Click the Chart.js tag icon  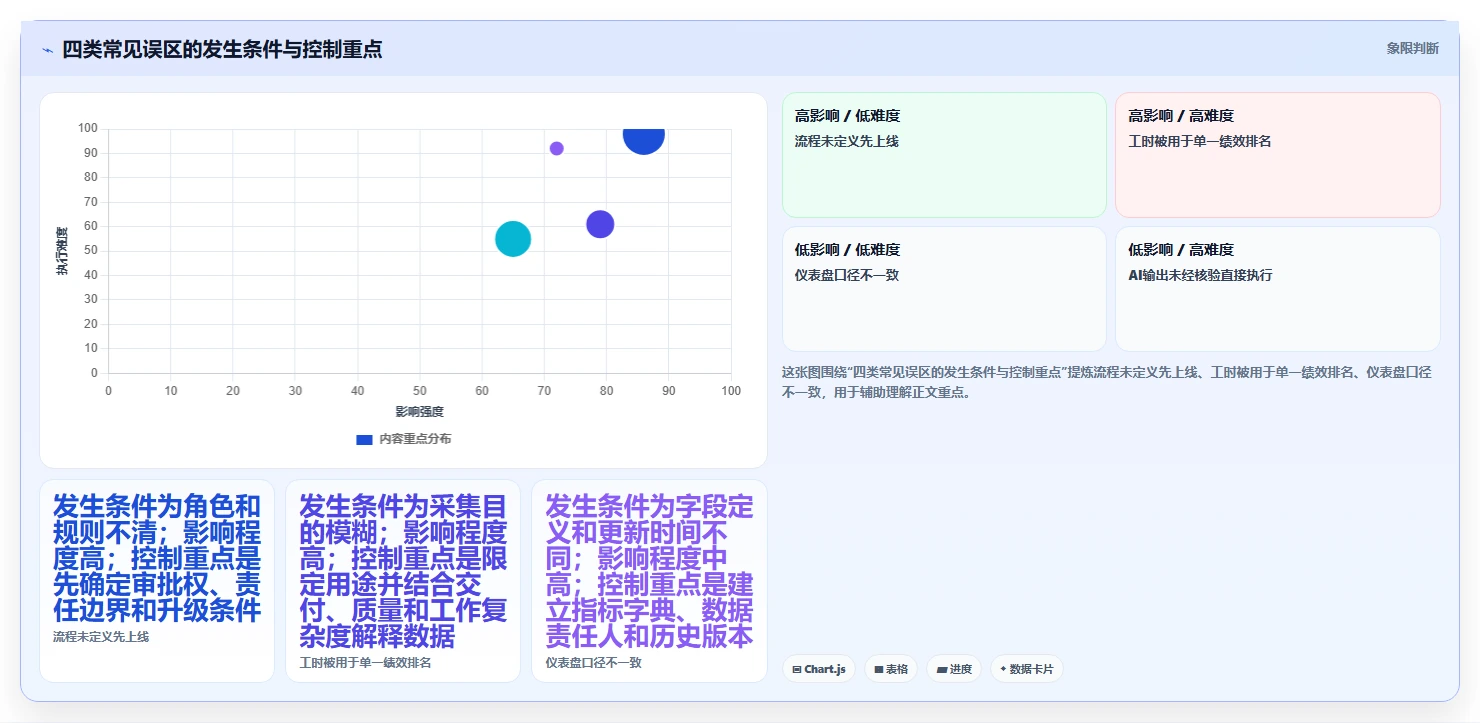[796, 669]
